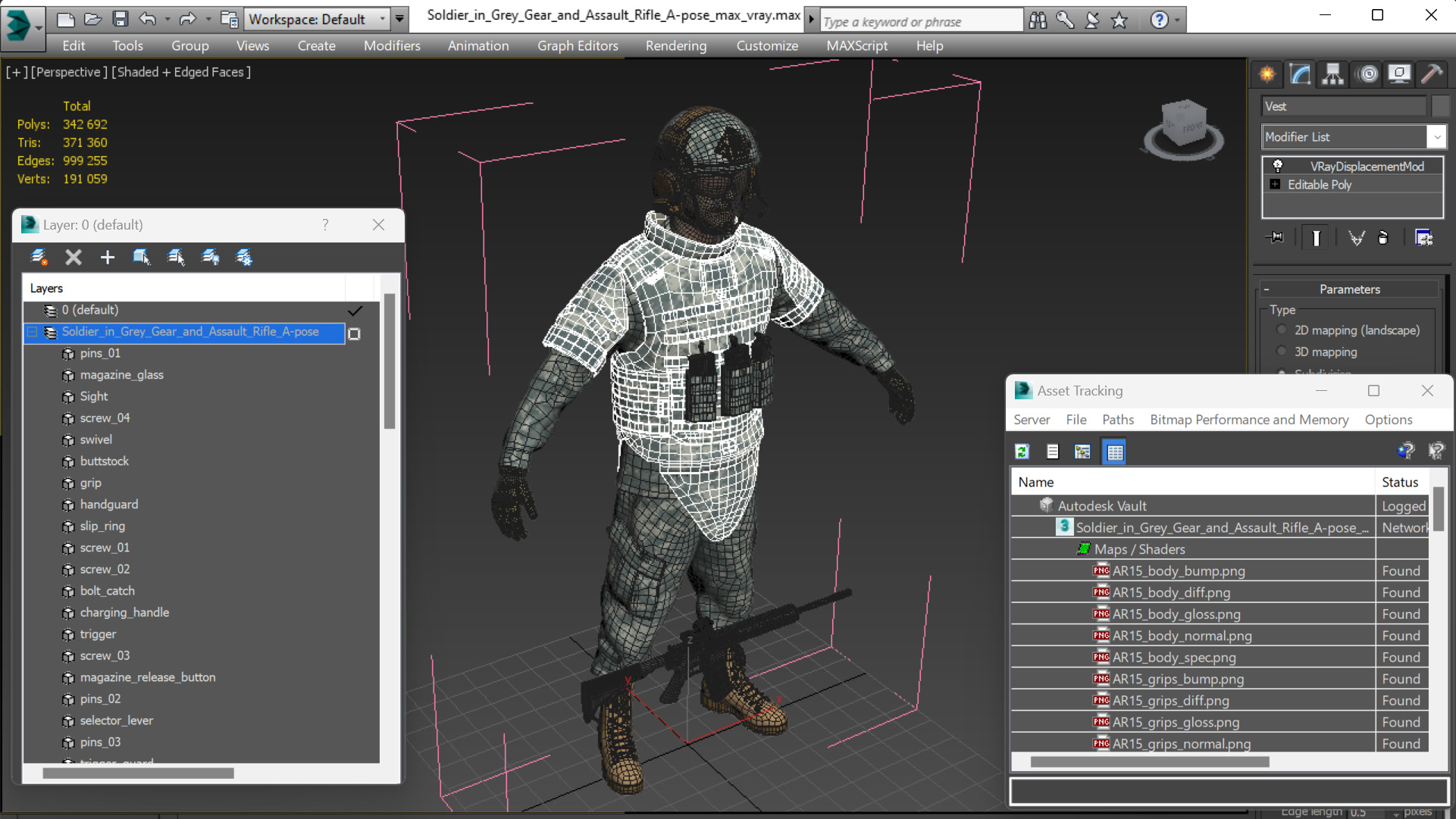Click the Shaded + Edged Faces viewport label
This screenshot has height=819, width=1456.
click(181, 72)
